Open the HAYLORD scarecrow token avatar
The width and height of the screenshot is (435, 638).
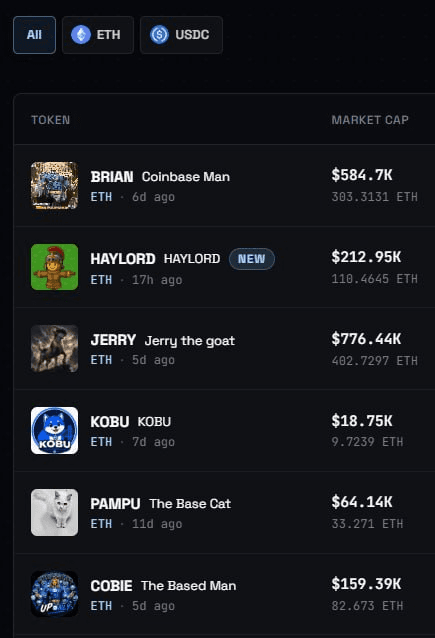pos(55,267)
